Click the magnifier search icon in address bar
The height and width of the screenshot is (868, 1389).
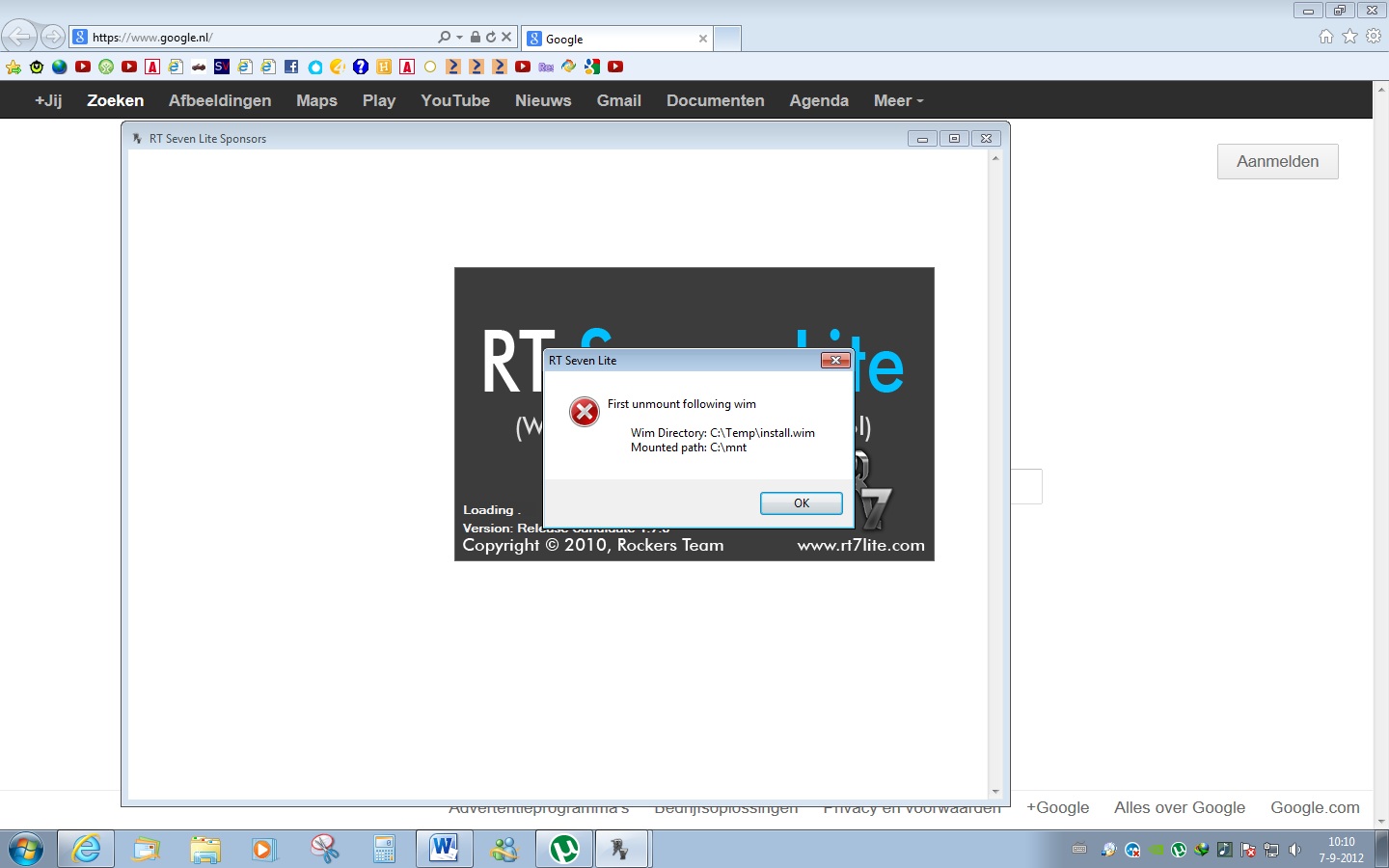(x=444, y=38)
